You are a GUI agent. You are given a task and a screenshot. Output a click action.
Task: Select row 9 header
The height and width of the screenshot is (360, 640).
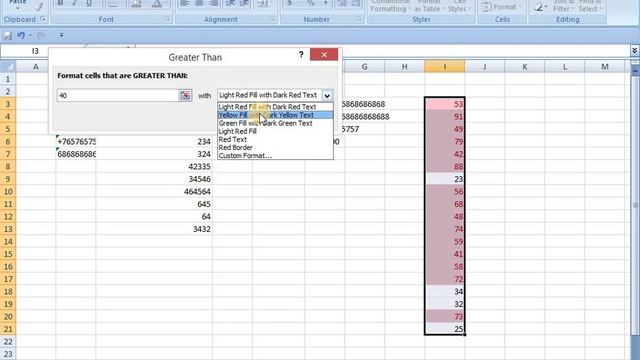click(8, 179)
